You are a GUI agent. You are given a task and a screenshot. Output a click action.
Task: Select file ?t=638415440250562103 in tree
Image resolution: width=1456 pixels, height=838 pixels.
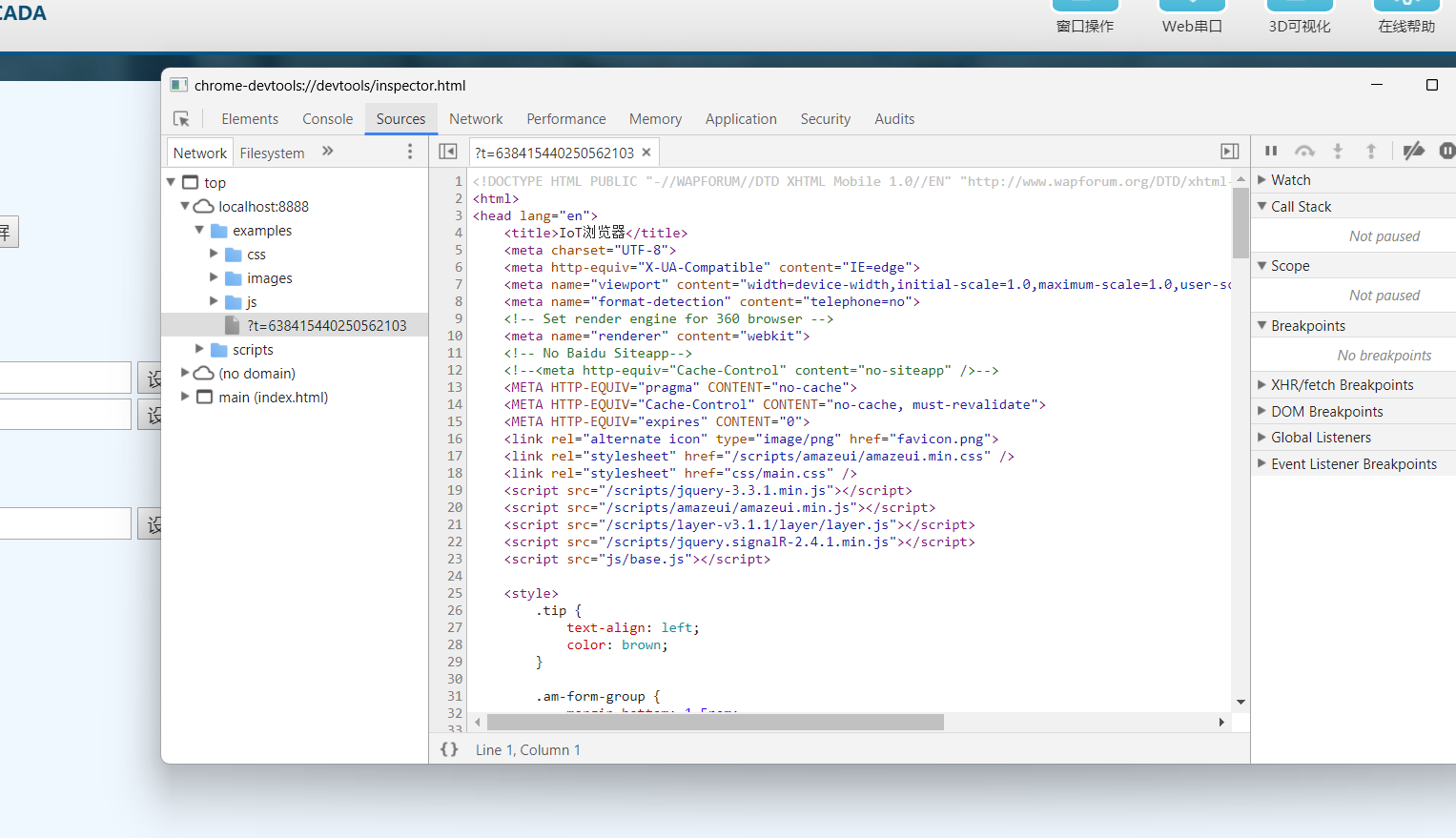[295, 325]
